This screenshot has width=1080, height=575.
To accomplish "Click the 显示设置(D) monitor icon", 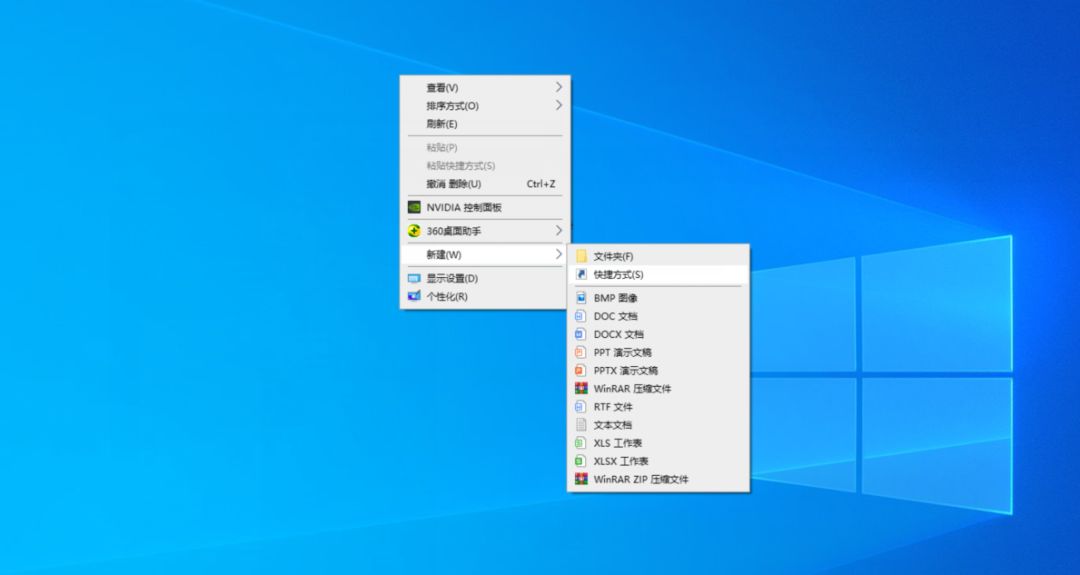I will click(414, 279).
